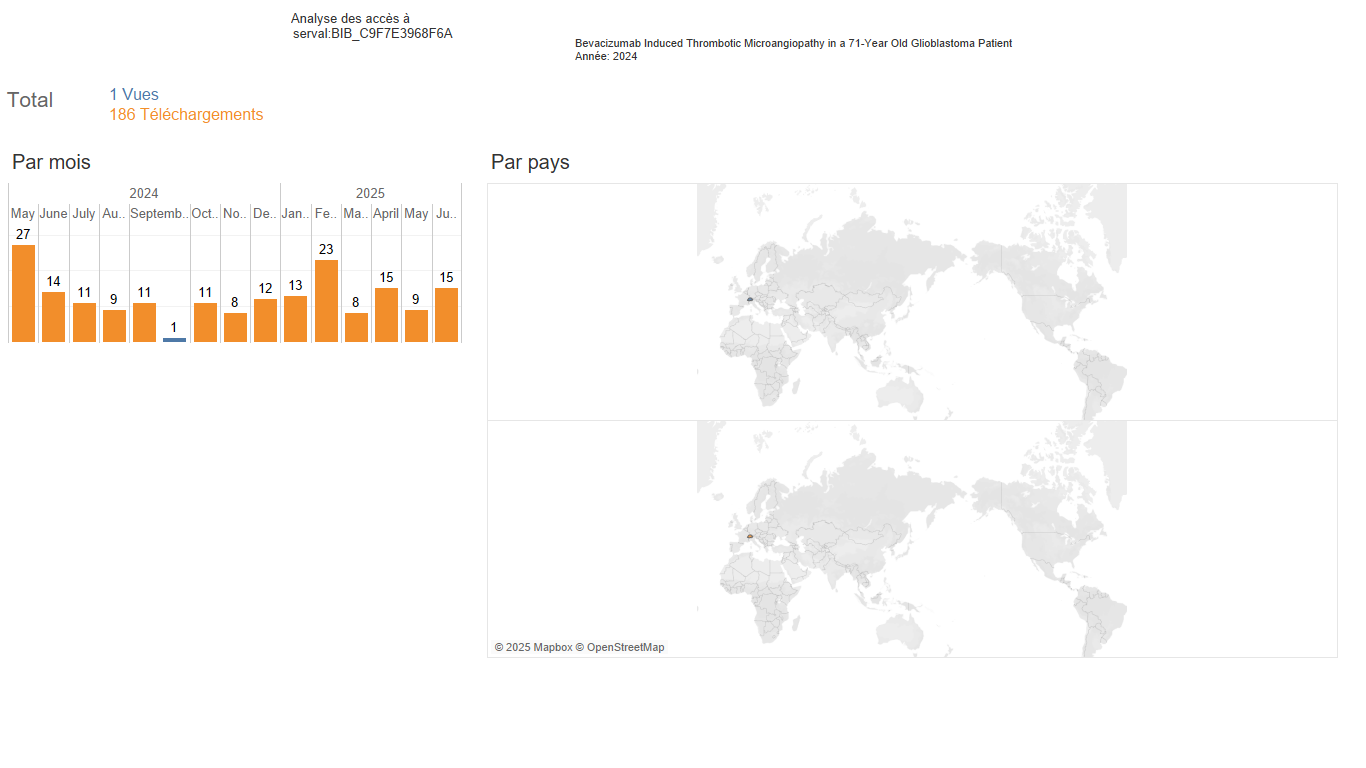Click the 2025 year header
Viewport: 1366px width, 768px height.
[370, 193]
